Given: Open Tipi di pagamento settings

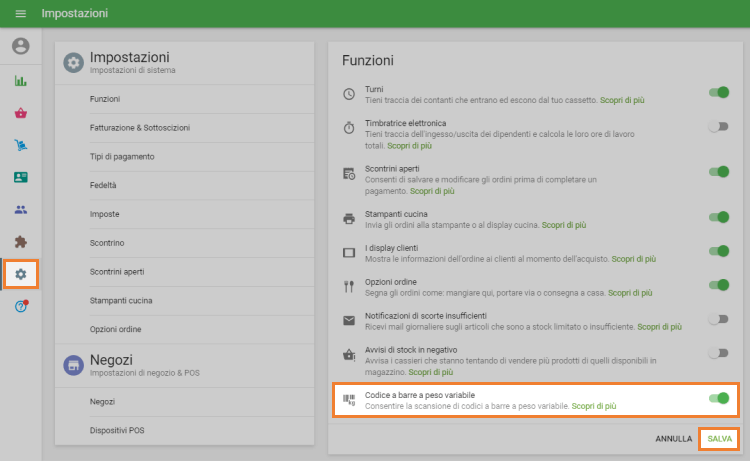Looking at the screenshot, I should 122,157.
